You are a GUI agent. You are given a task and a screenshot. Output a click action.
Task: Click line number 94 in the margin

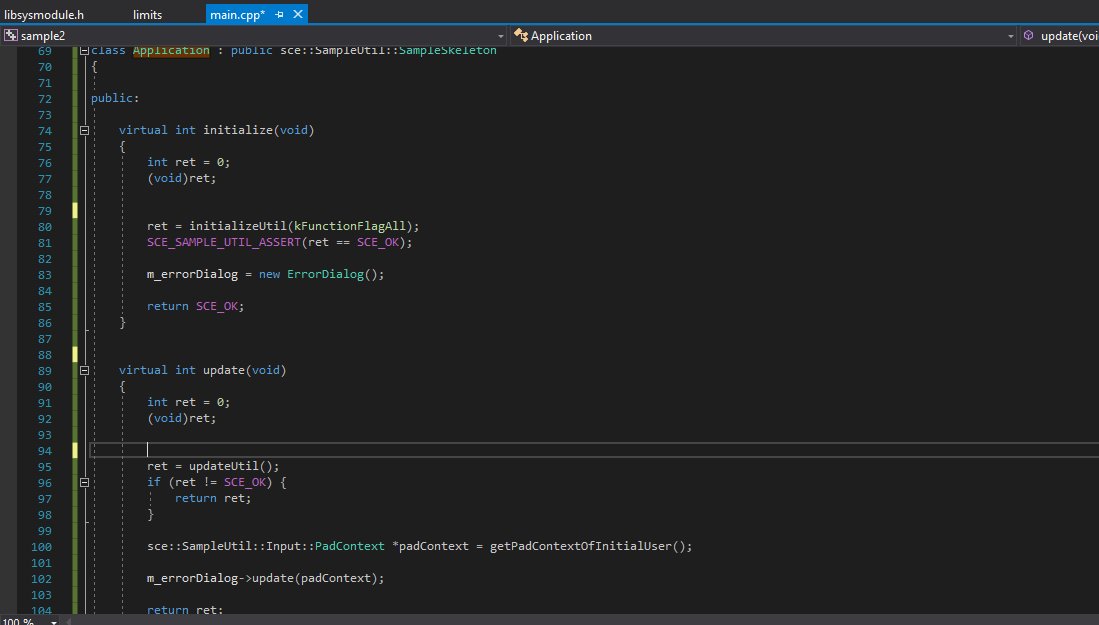[45, 451]
